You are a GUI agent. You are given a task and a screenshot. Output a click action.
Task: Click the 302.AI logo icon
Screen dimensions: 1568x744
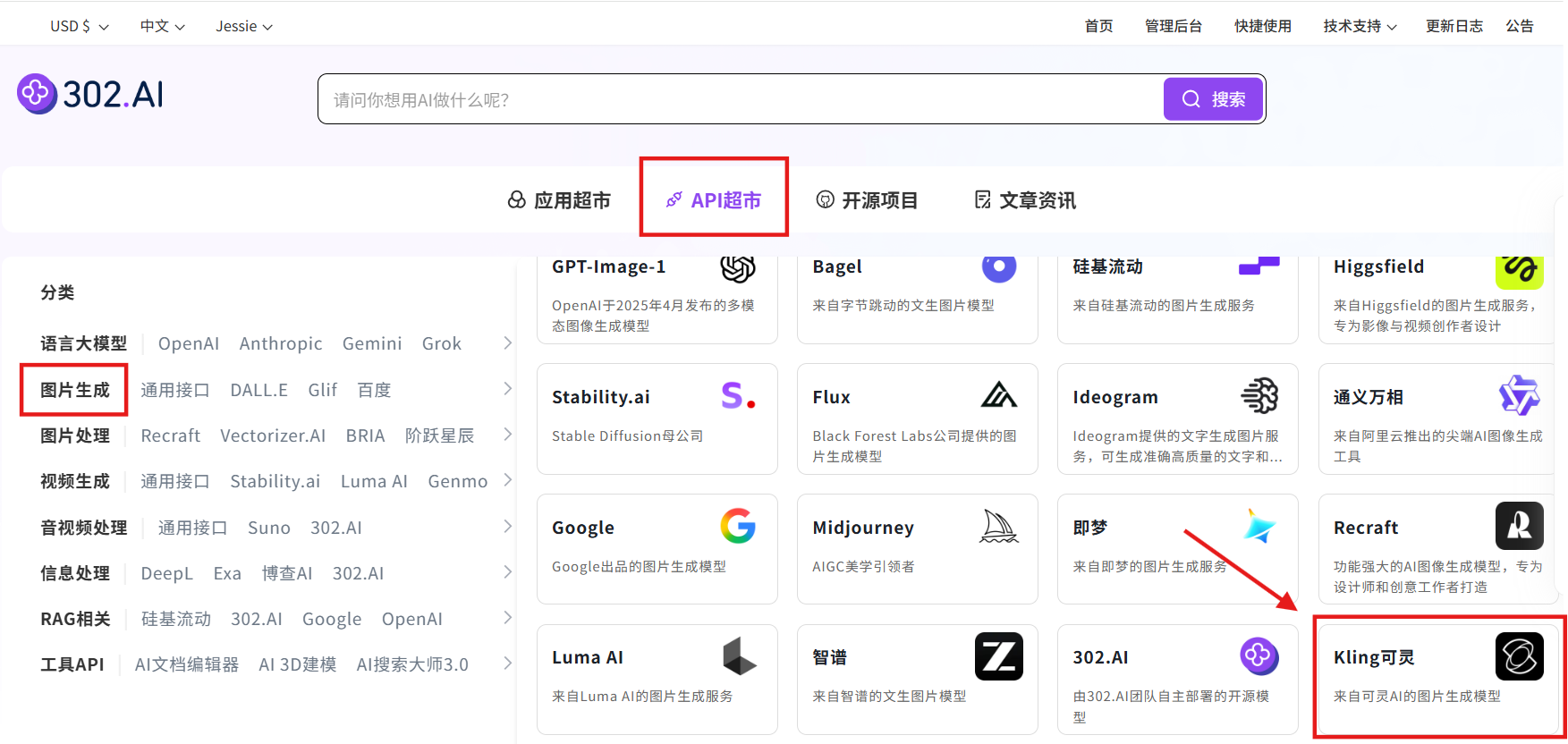click(37, 93)
